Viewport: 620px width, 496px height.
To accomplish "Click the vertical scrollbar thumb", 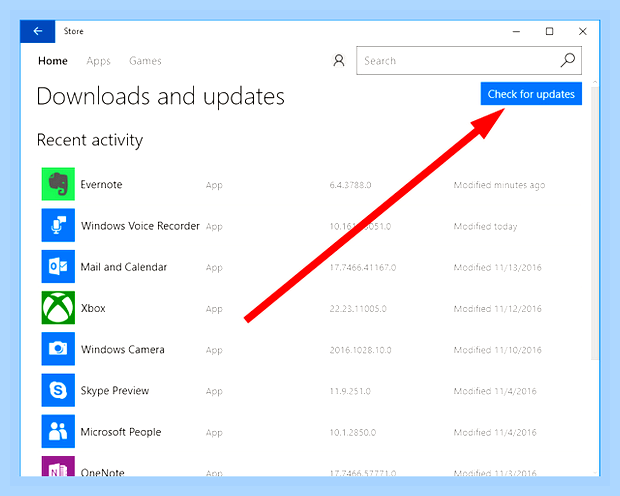I will (595, 223).
